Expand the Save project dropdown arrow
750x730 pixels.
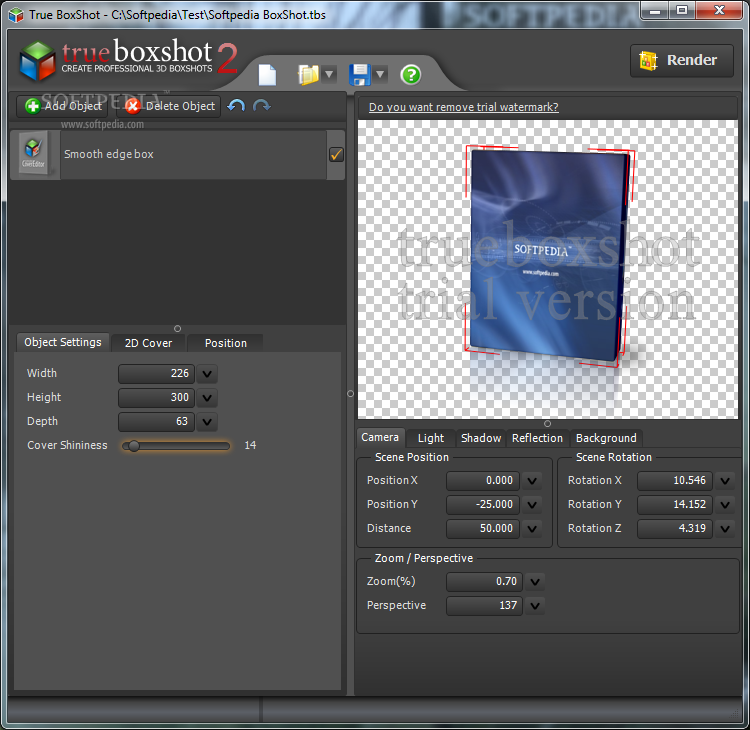coord(380,74)
